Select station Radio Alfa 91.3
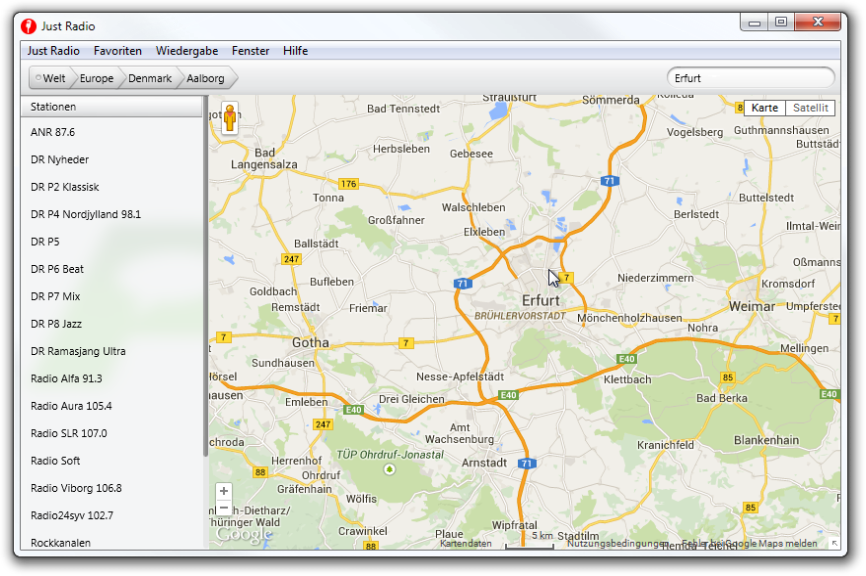866x576 pixels. (x=66, y=379)
